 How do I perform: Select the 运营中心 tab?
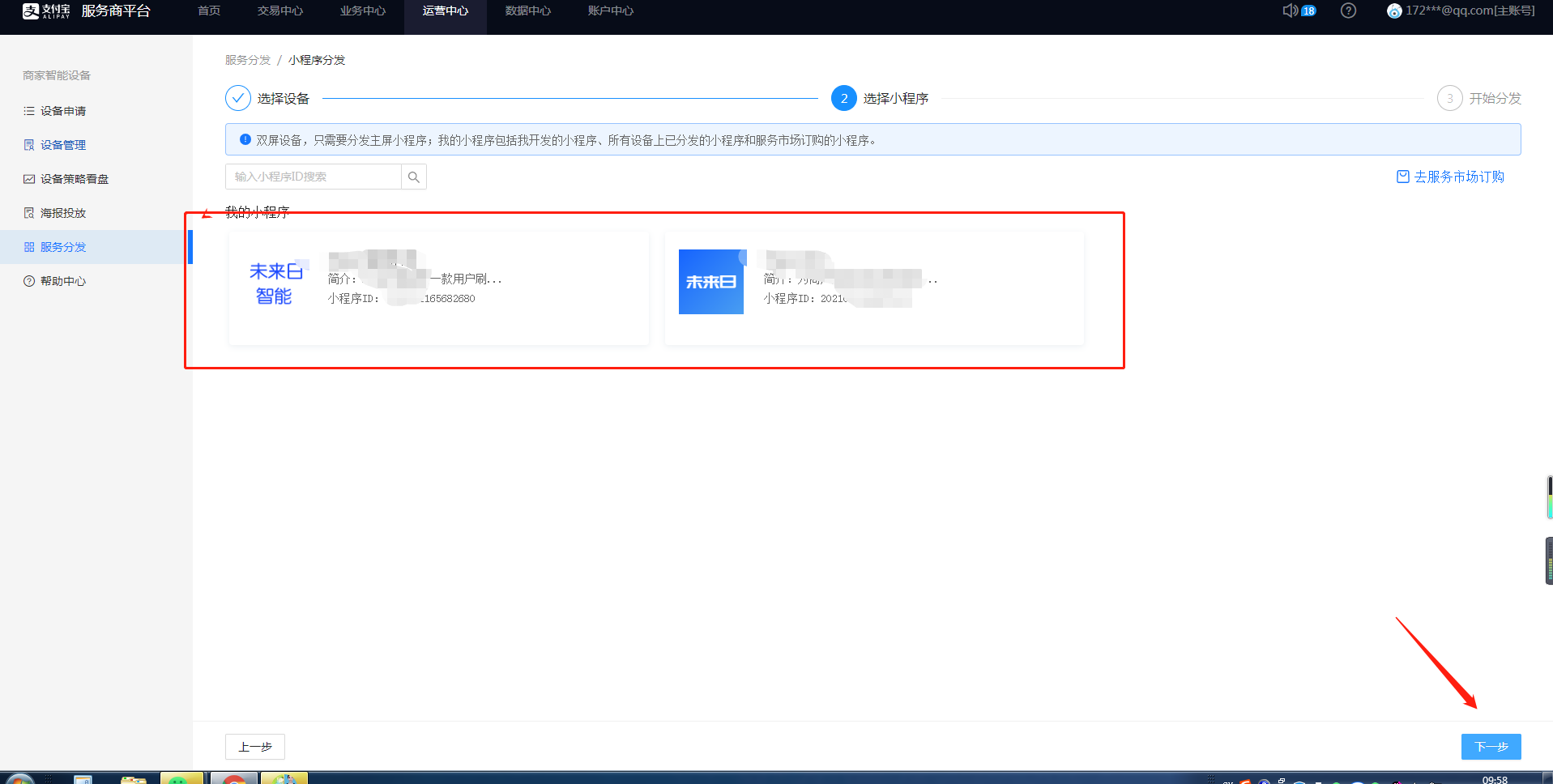tap(446, 11)
